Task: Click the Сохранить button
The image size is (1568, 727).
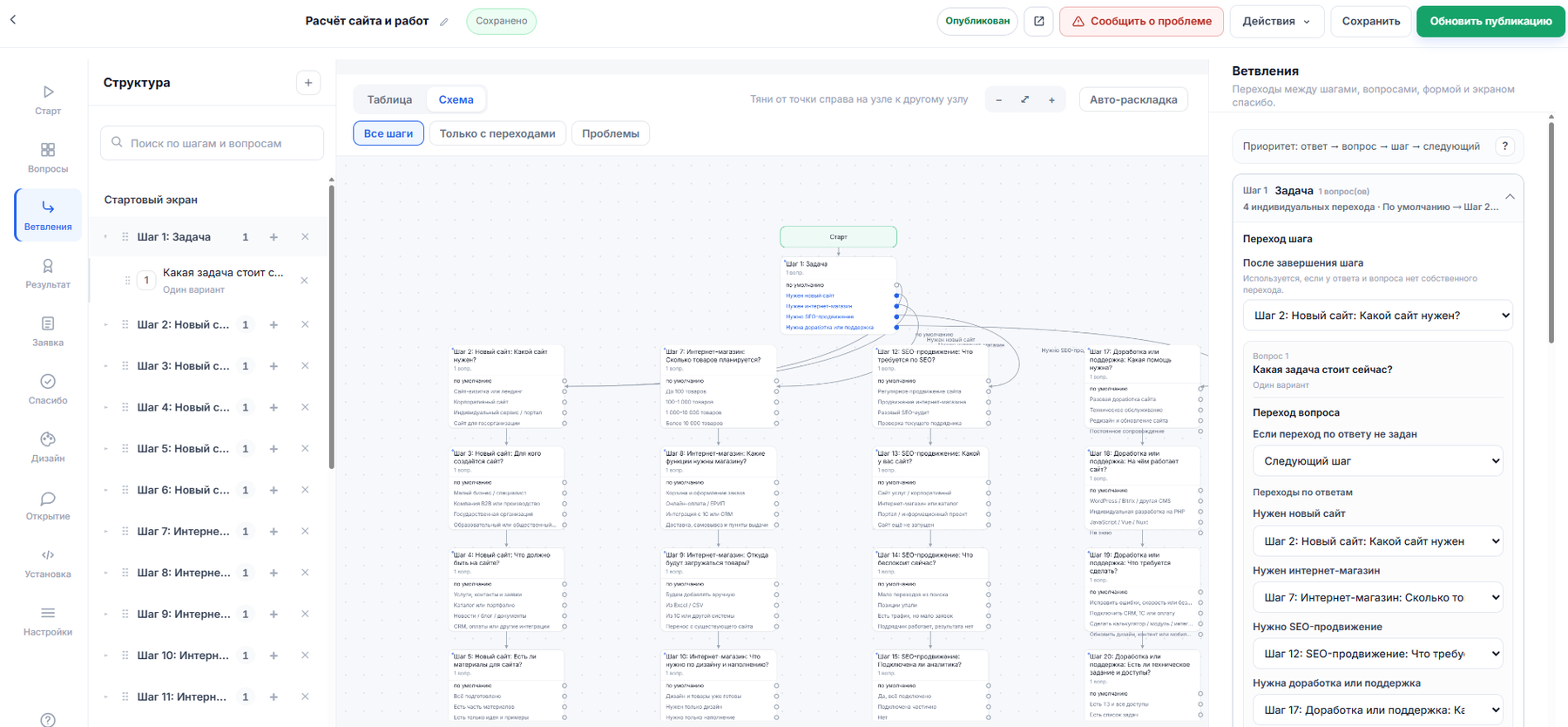Action: click(1370, 21)
